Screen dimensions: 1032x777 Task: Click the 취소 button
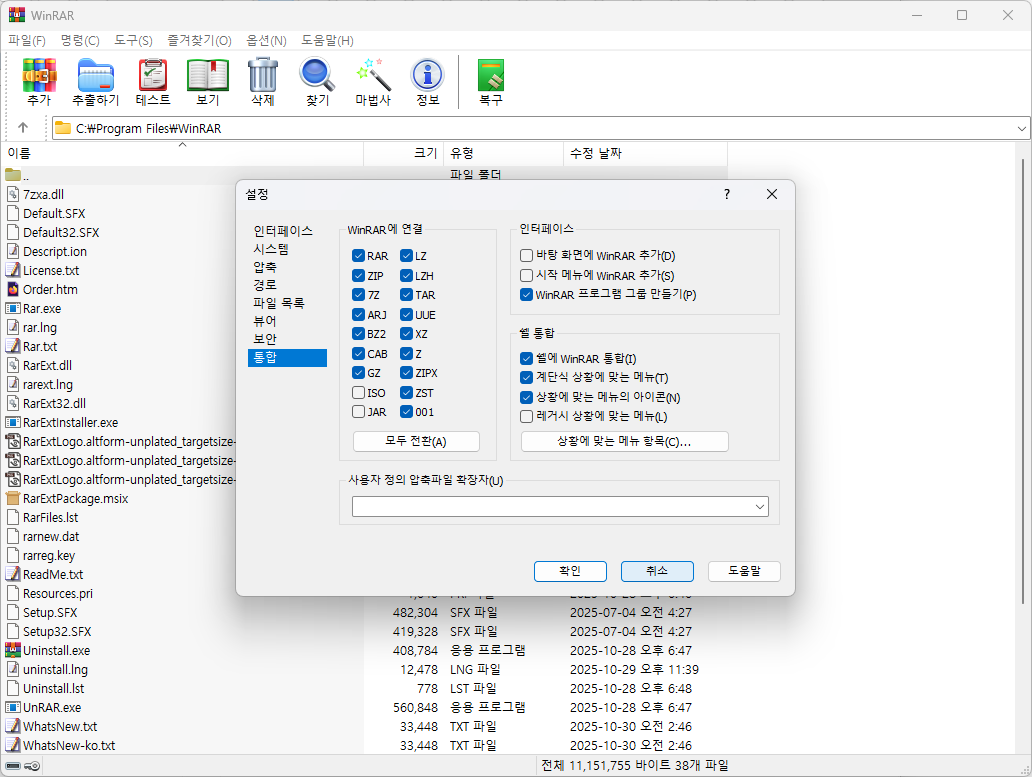click(657, 571)
